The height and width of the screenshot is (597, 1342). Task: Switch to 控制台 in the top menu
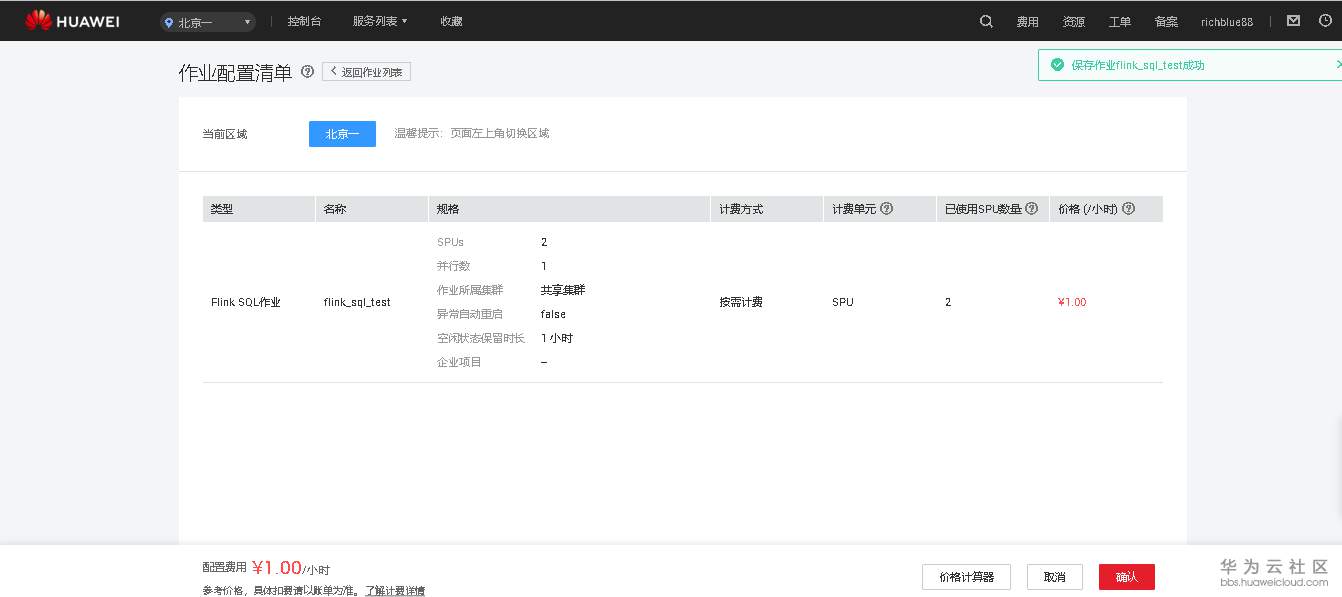point(304,21)
